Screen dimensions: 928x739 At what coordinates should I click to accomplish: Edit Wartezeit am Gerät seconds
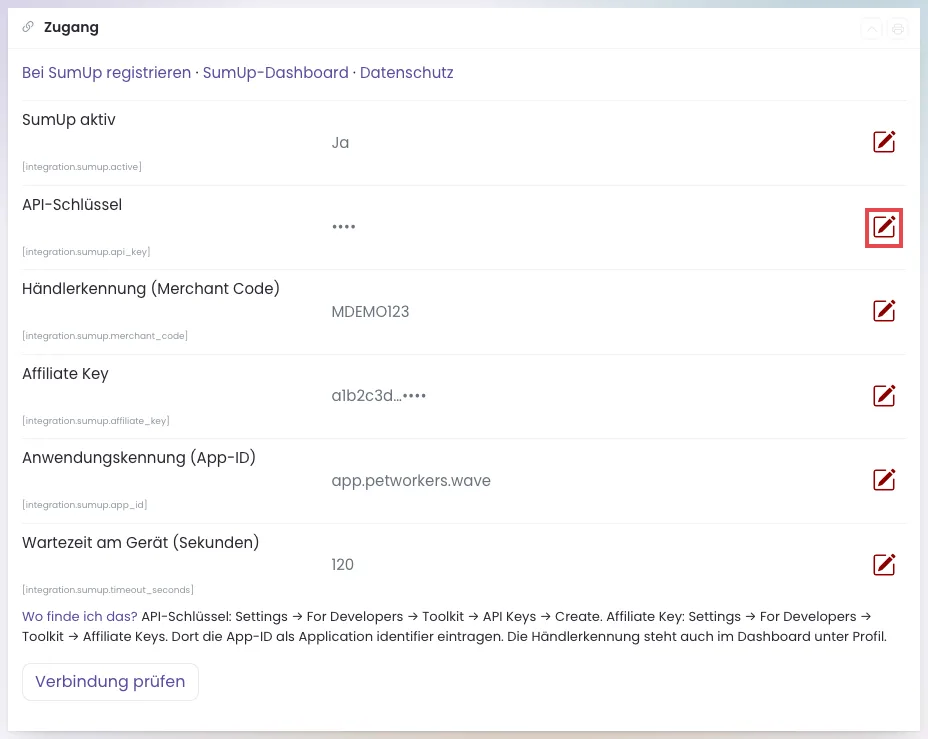coord(884,565)
